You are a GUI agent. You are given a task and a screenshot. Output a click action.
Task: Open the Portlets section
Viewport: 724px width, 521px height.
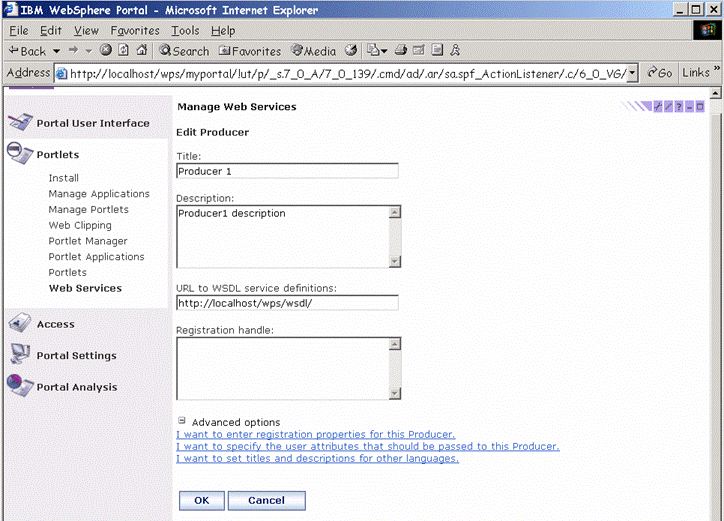click(58, 155)
